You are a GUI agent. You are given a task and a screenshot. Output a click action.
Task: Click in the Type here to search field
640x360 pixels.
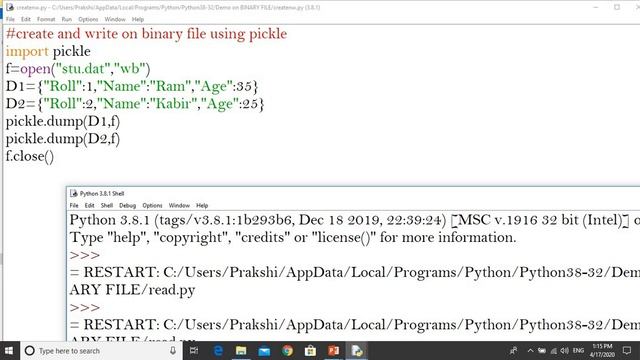pyautogui.click(x=102, y=351)
